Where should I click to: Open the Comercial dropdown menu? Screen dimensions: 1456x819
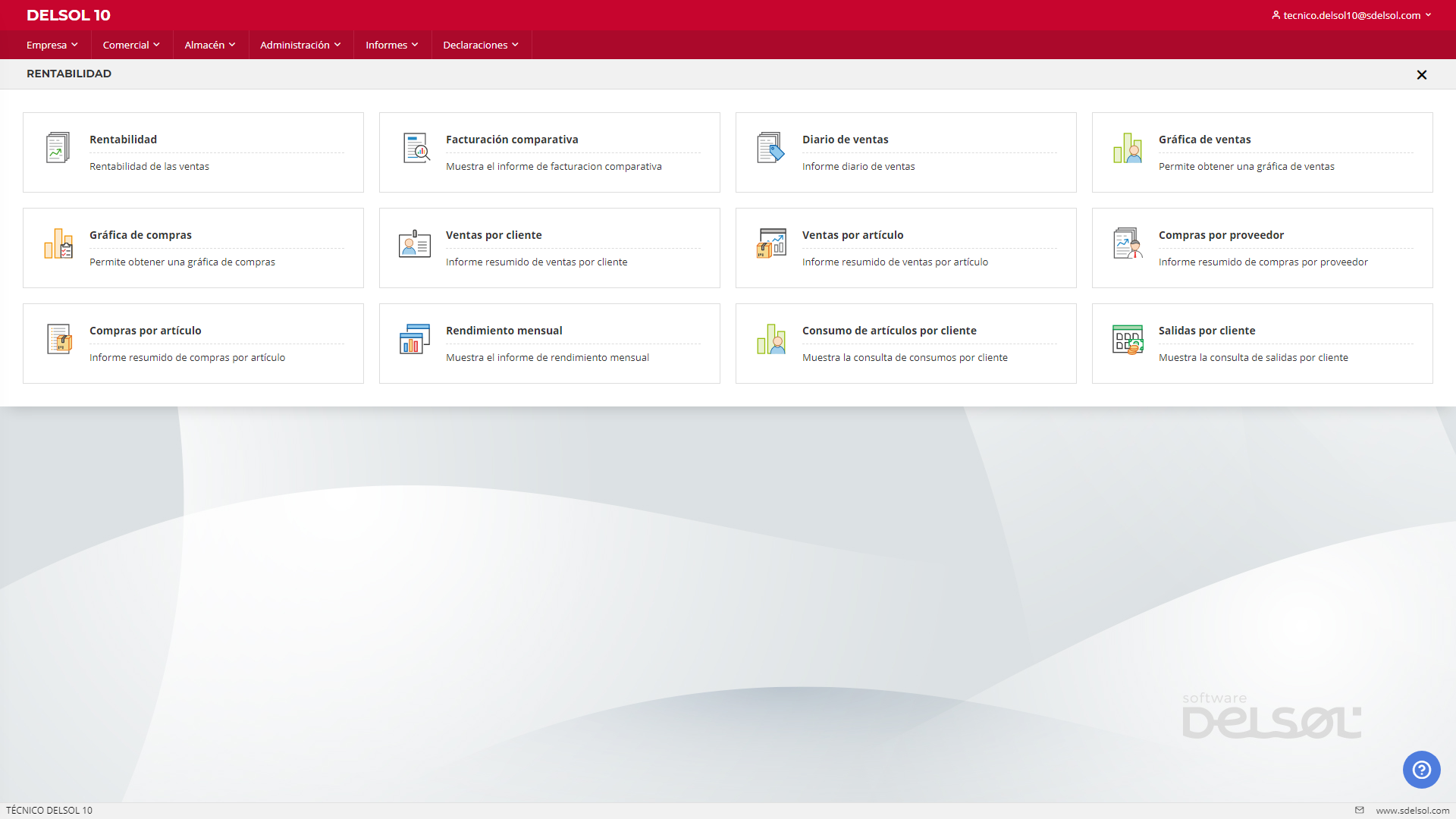pyautogui.click(x=131, y=45)
